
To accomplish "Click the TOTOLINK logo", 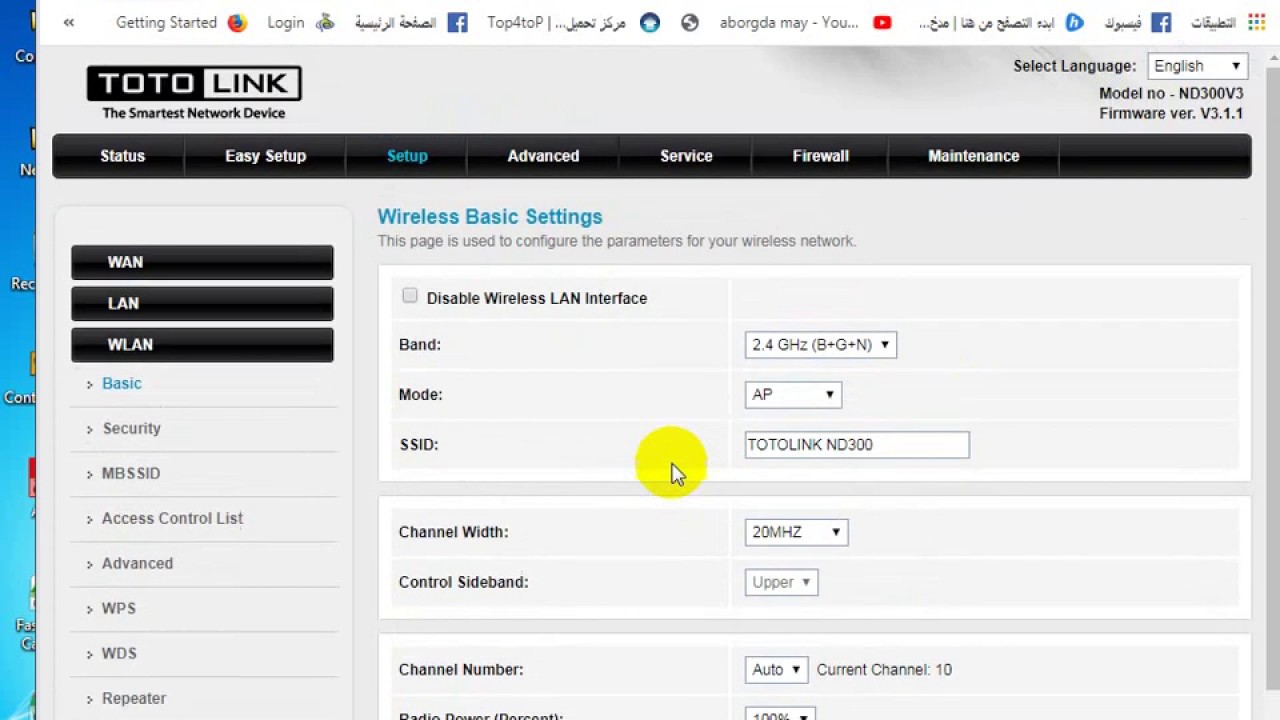I will [194, 93].
